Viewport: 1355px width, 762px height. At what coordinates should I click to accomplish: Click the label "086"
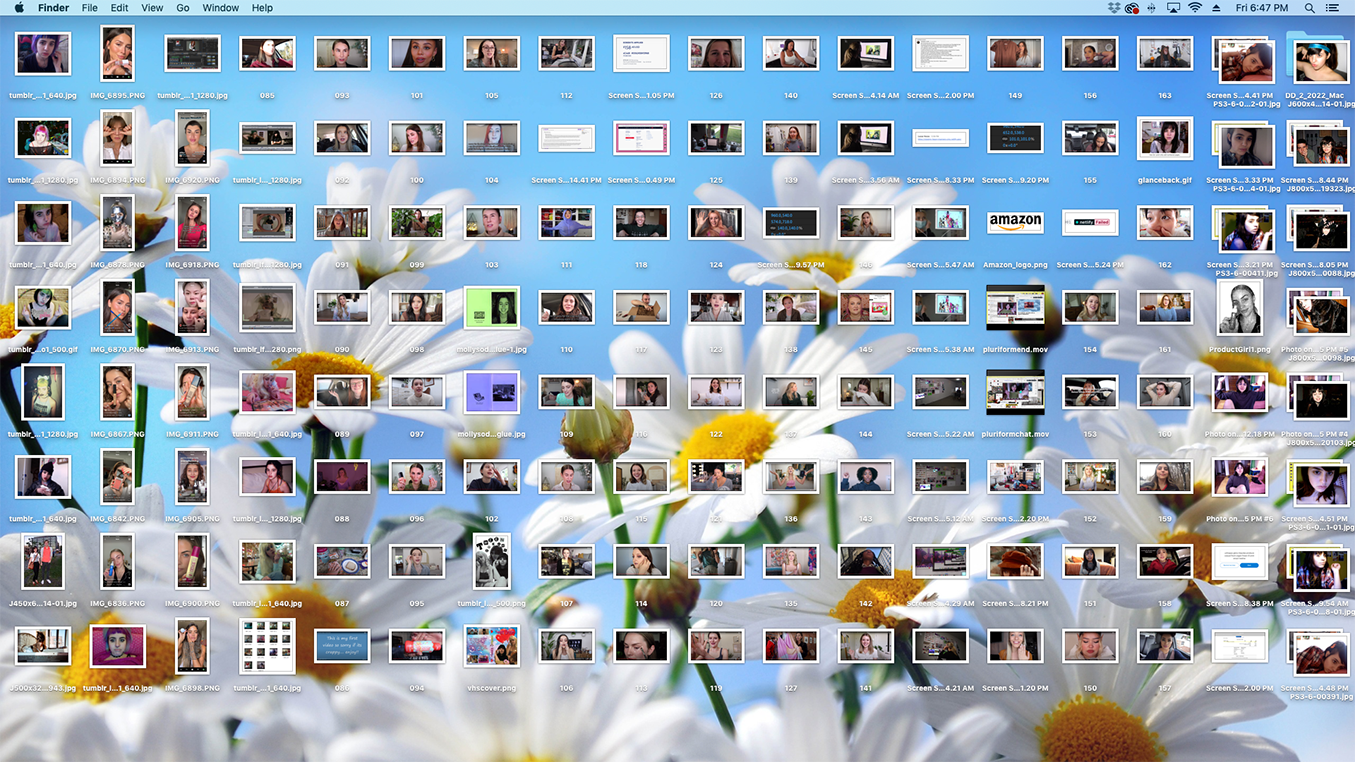point(342,688)
